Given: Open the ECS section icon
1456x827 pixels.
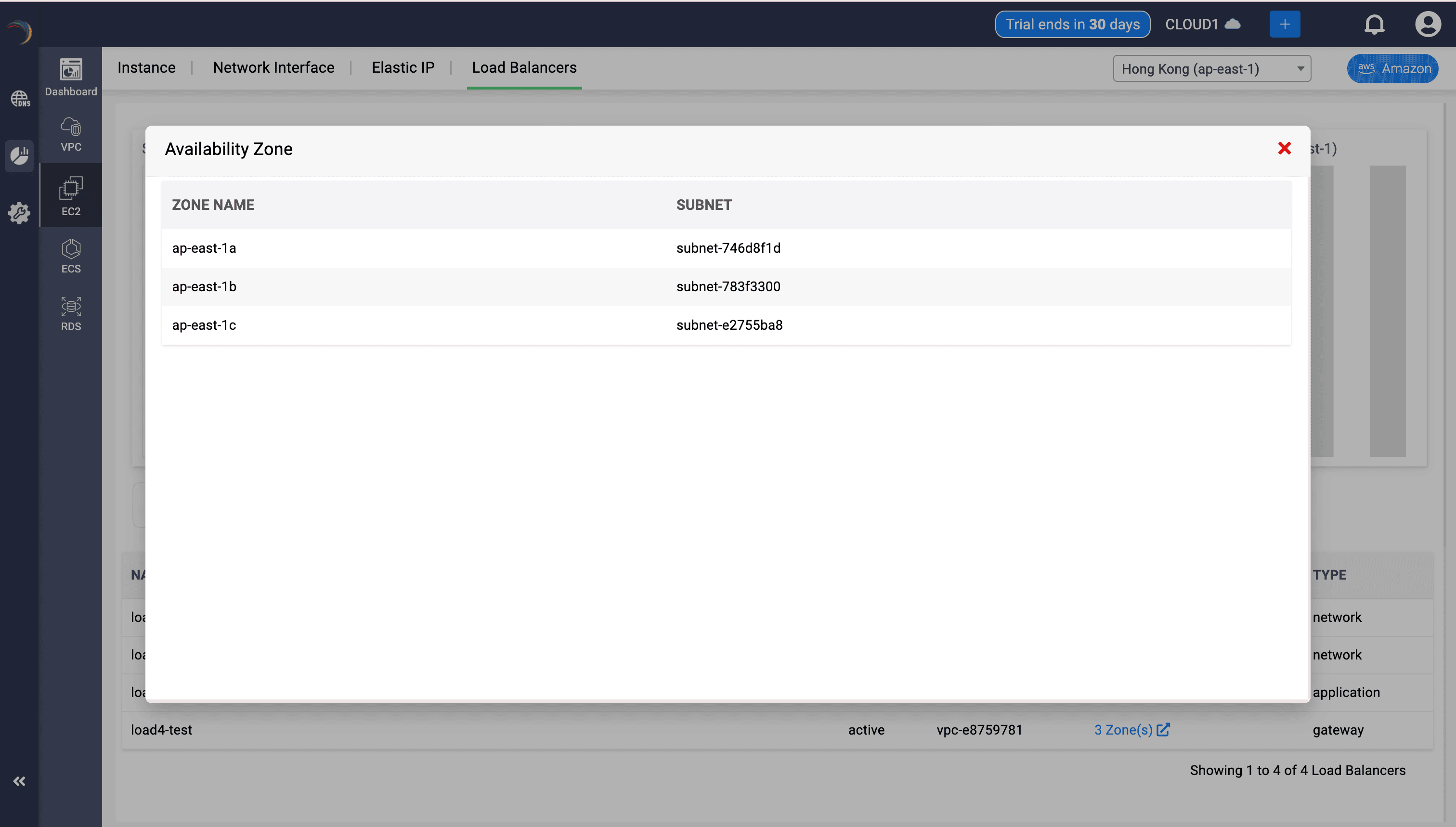Looking at the screenshot, I should 71,256.
